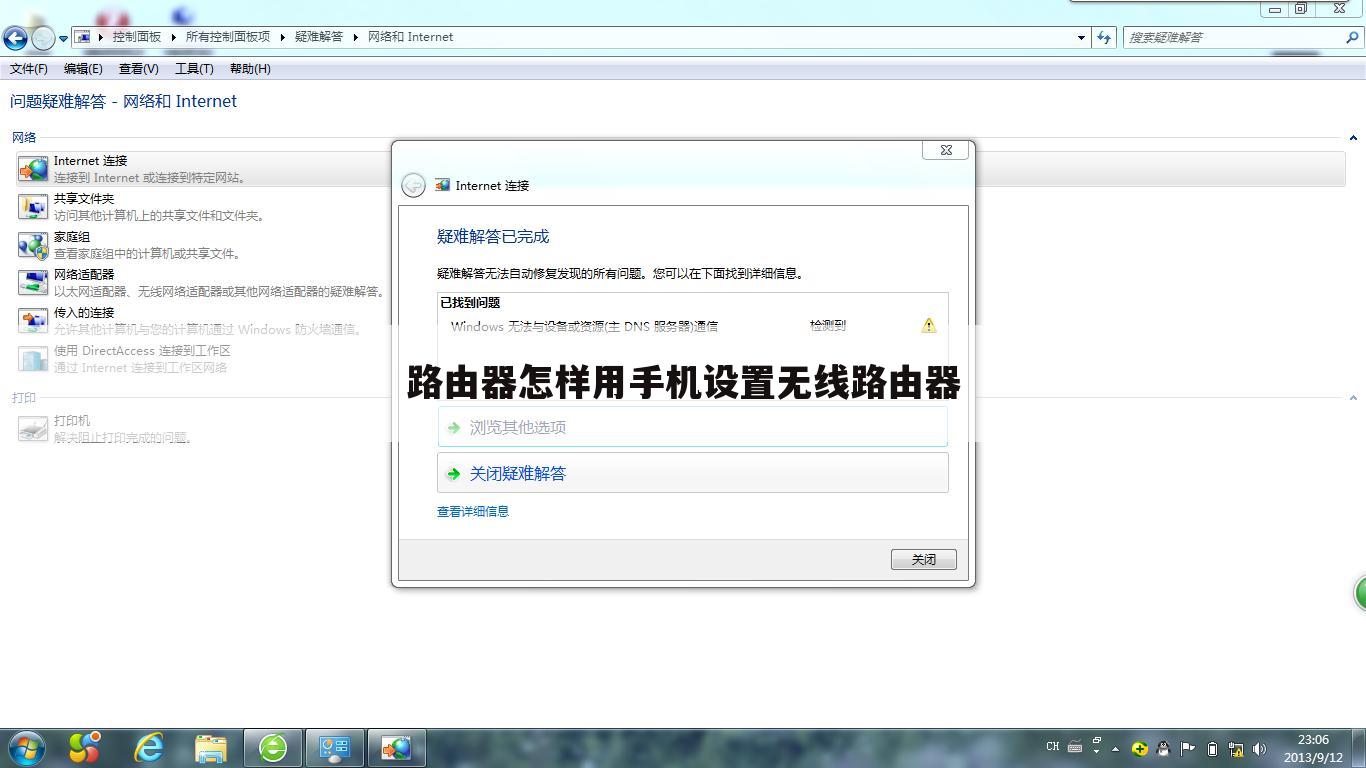Click the 关闭疑难解答 option
This screenshot has width=1366, height=768.
(x=517, y=473)
